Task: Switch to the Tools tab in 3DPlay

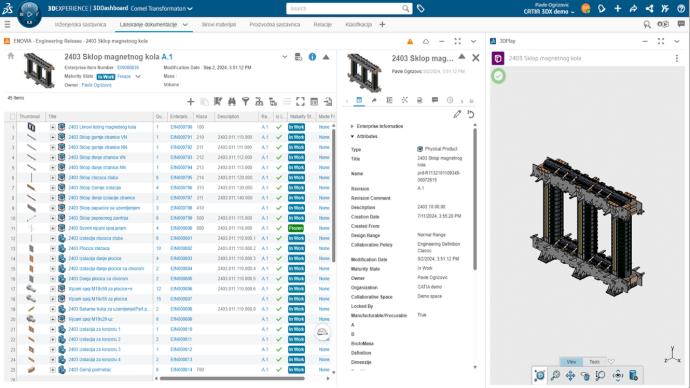Action: [595, 362]
